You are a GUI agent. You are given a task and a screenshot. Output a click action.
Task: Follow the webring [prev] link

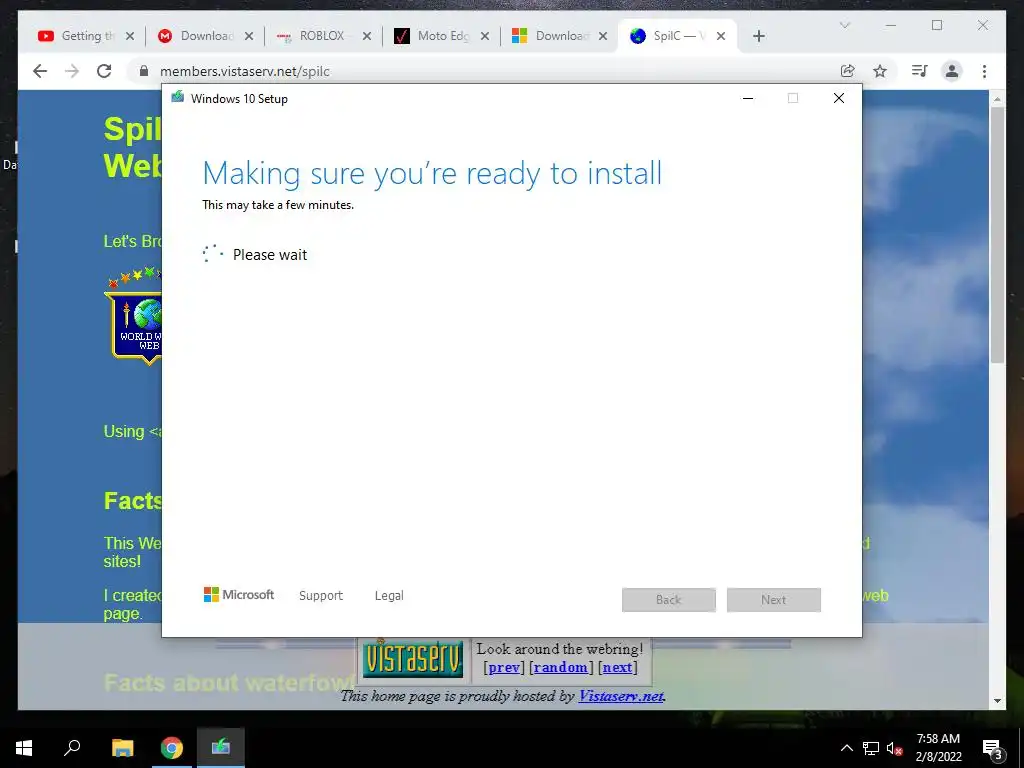click(x=504, y=667)
